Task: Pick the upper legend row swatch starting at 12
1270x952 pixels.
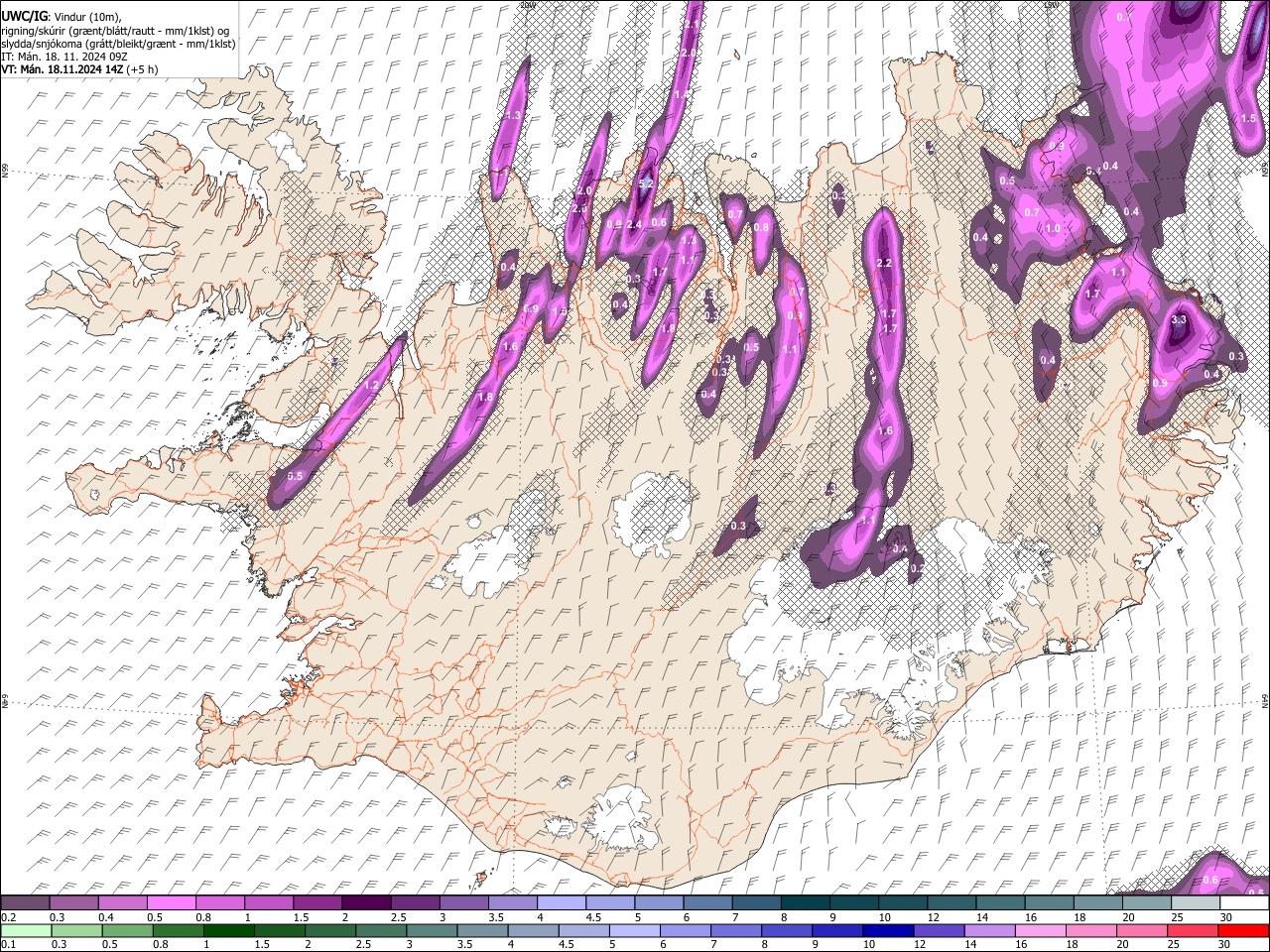Action: (x=952, y=902)
